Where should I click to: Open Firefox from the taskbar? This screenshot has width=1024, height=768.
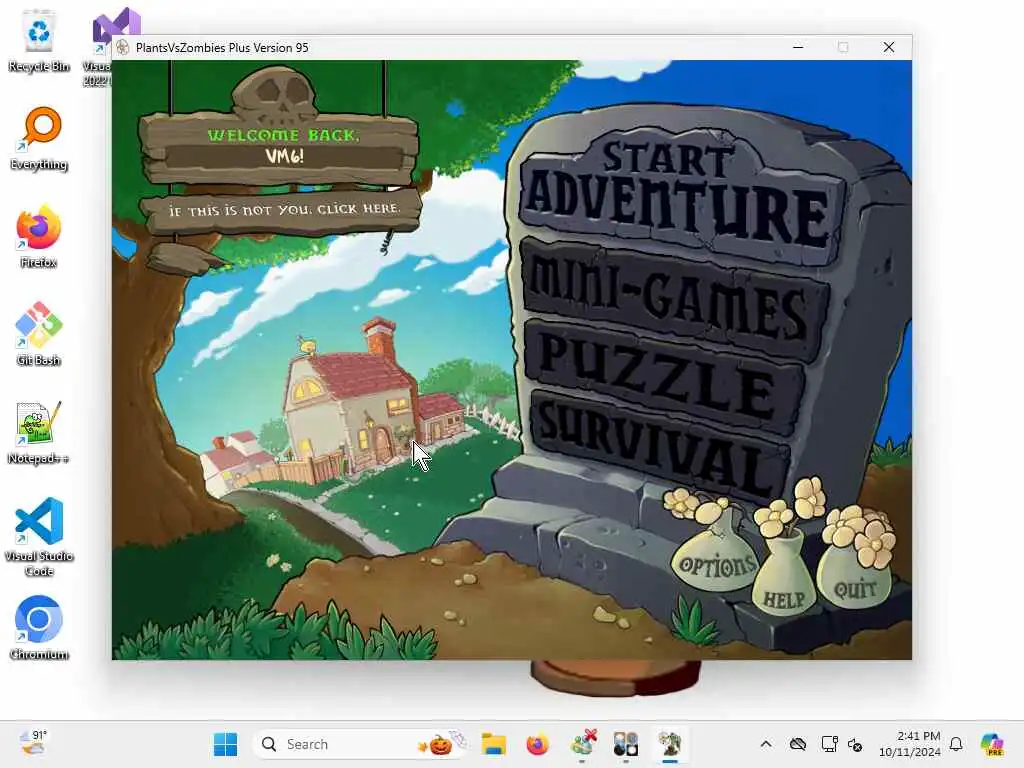(x=537, y=744)
